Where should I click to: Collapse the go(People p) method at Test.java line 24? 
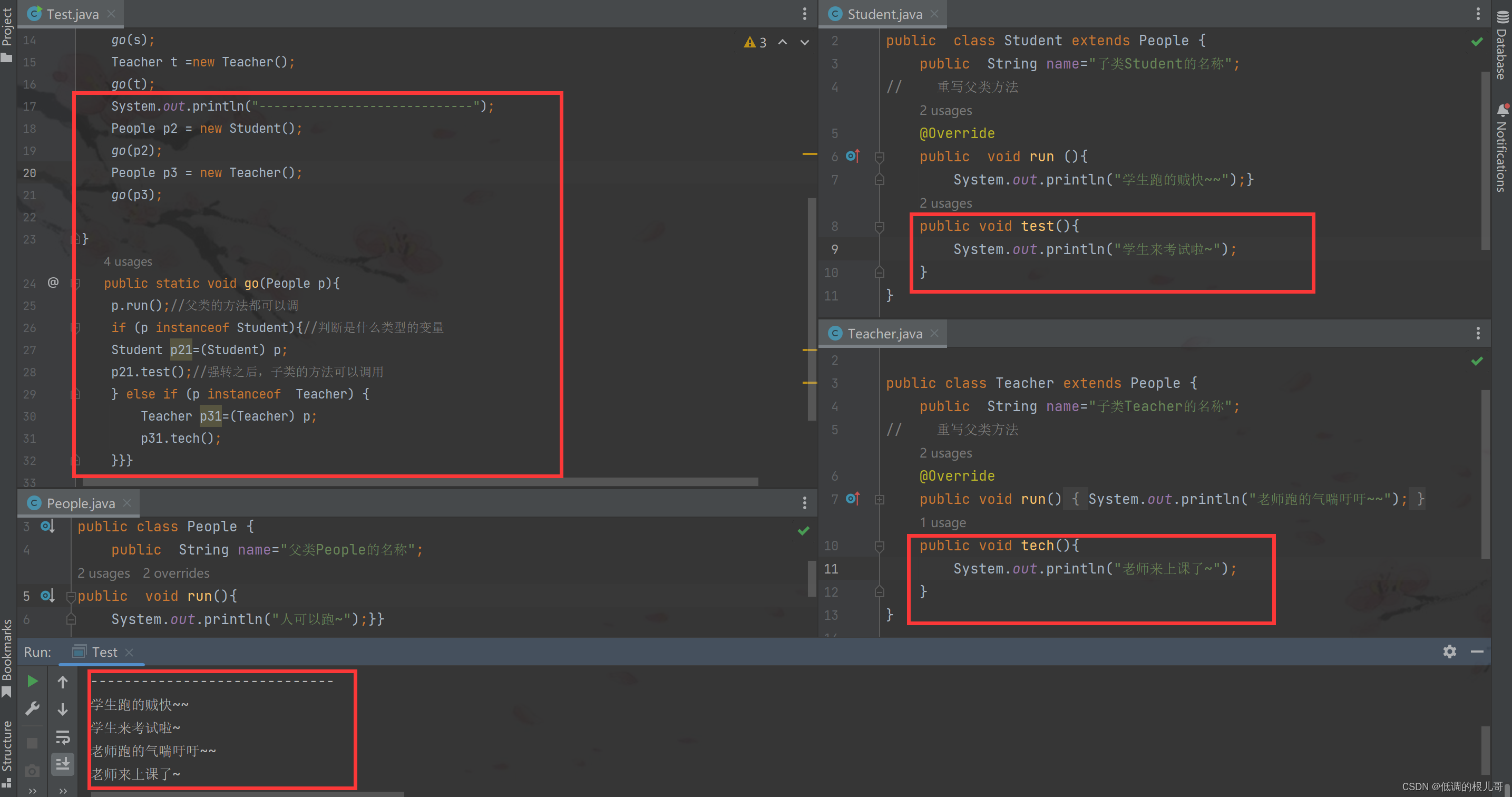(x=75, y=284)
